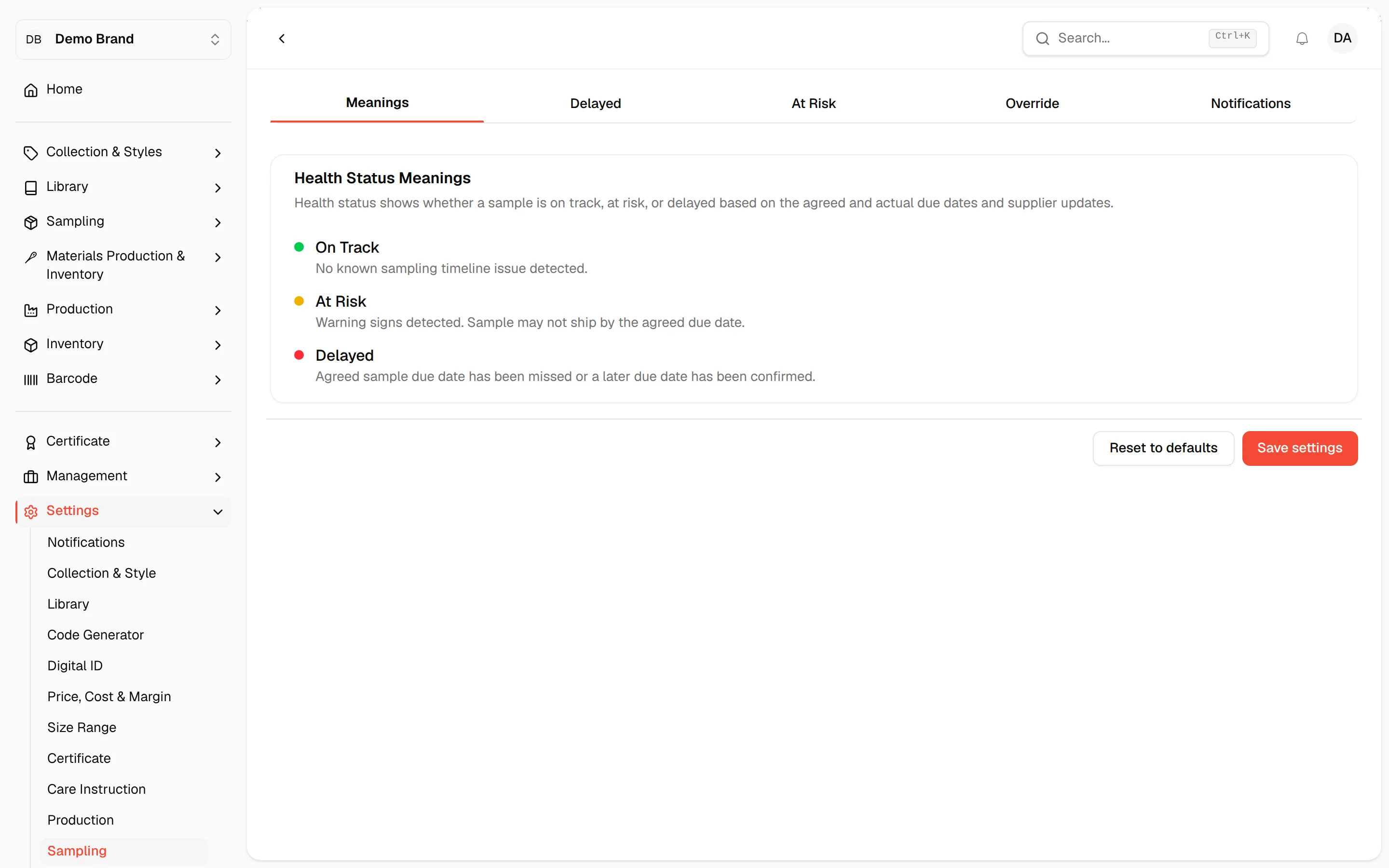This screenshot has width=1389, height=868.
Task: Switch to the At Risk tab
Action: [x=813, y=103]
